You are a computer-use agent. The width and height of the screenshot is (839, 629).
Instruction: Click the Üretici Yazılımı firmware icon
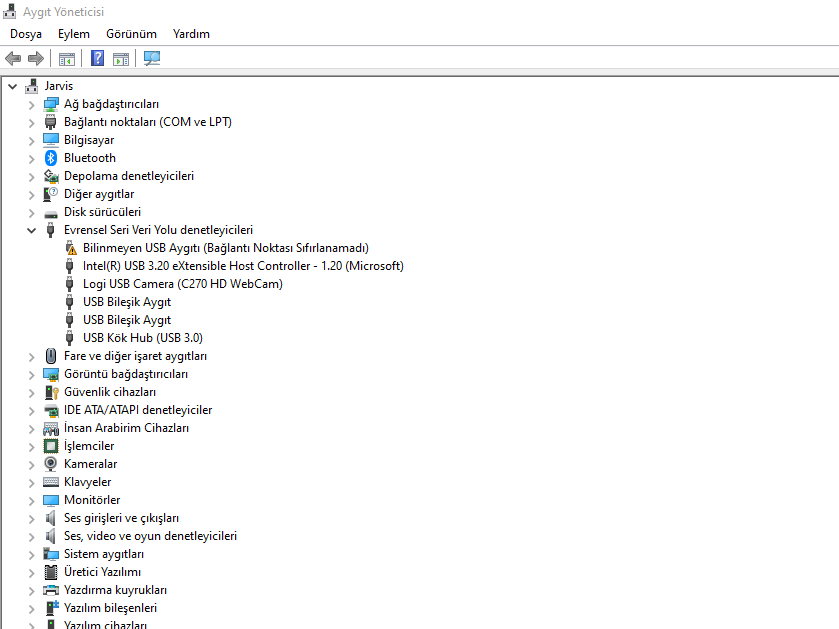[51, 572]
